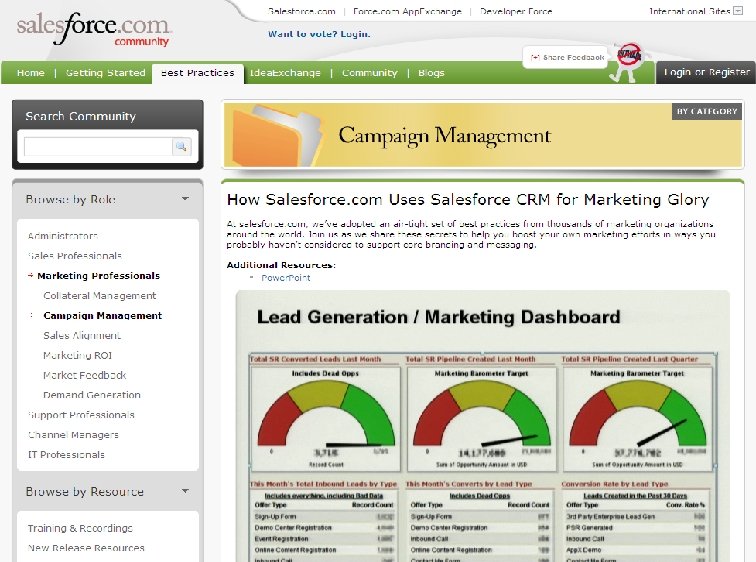Image resolution: width=756 pixels, height=562 pixels.
Task: Select Marketing Professionals role
Action: 98,276
